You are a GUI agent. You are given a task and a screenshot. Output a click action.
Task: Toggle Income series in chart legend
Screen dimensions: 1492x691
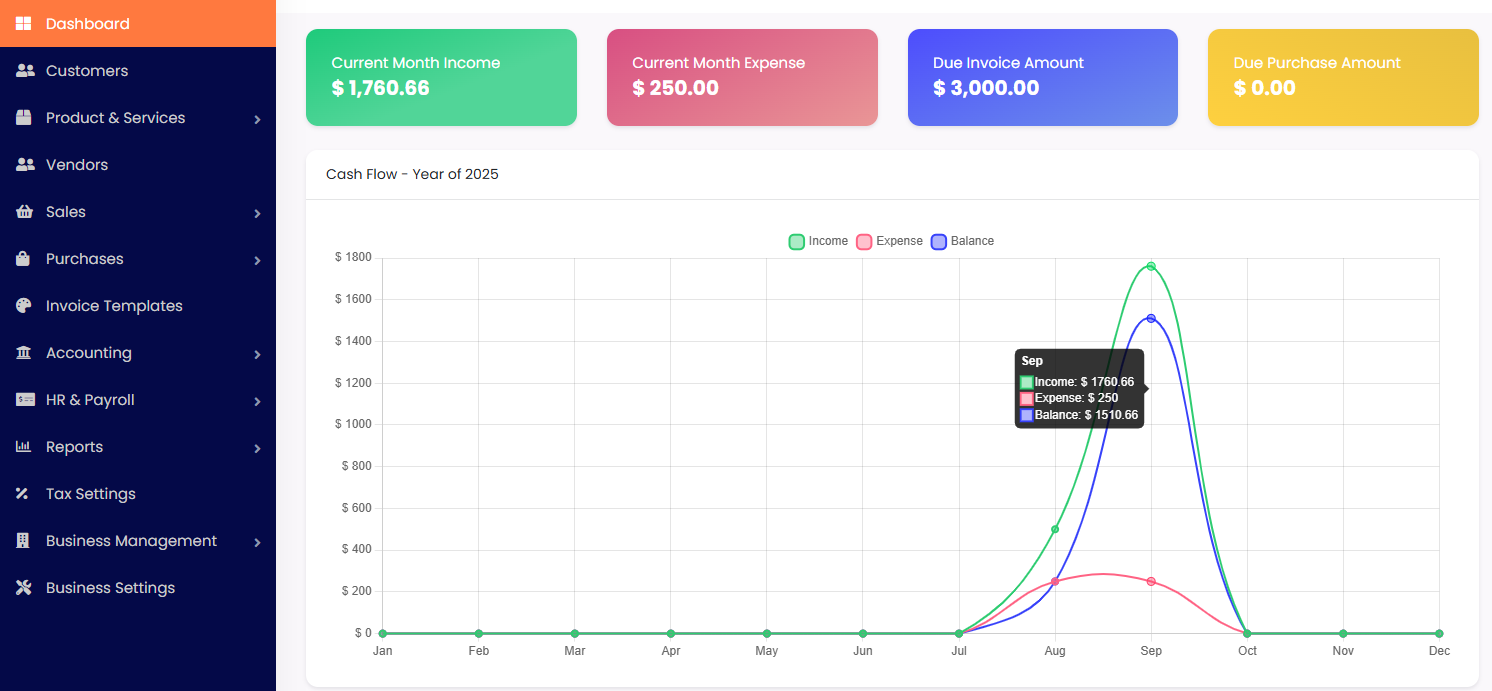818,241
